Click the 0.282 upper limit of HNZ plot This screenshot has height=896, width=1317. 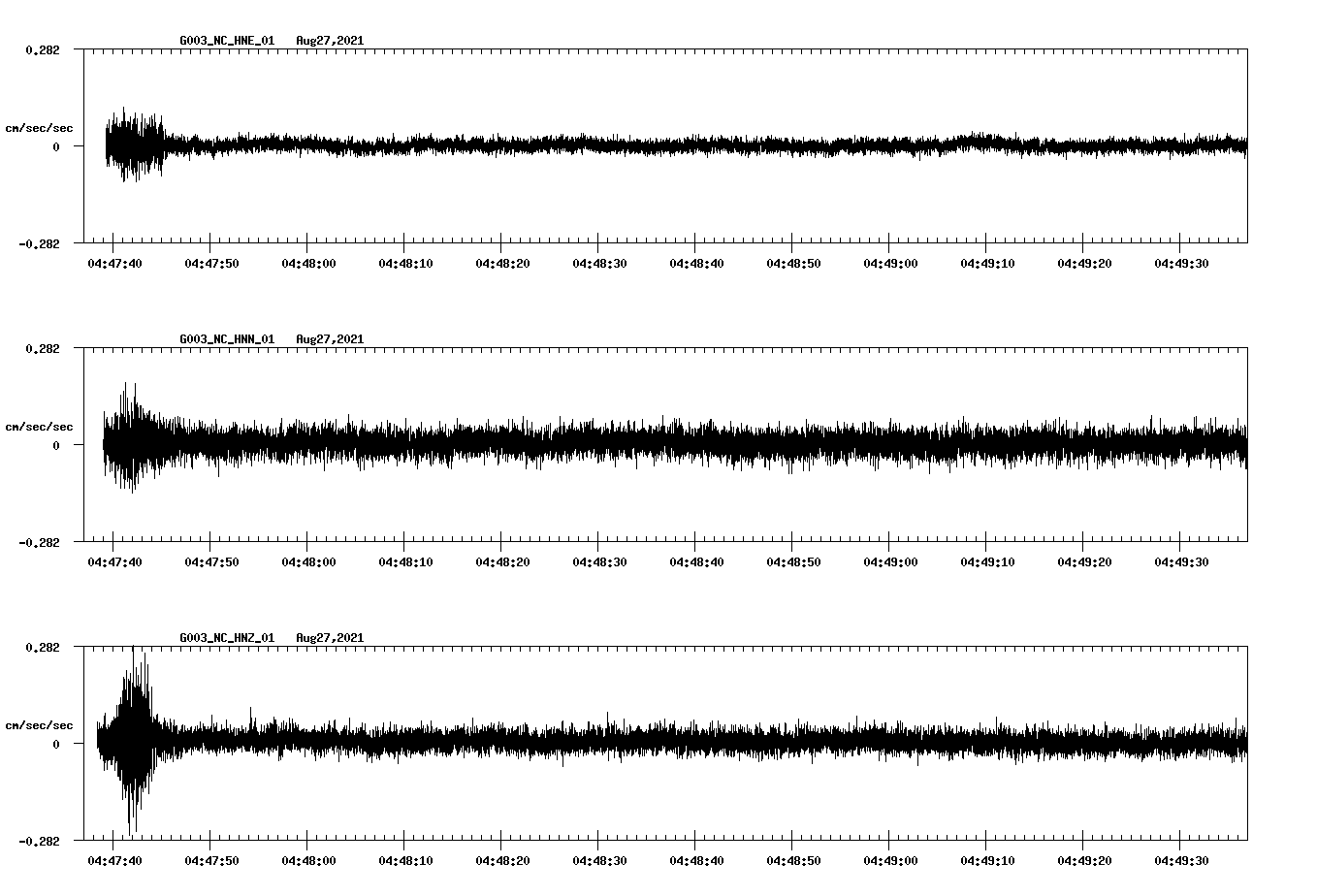42,647
